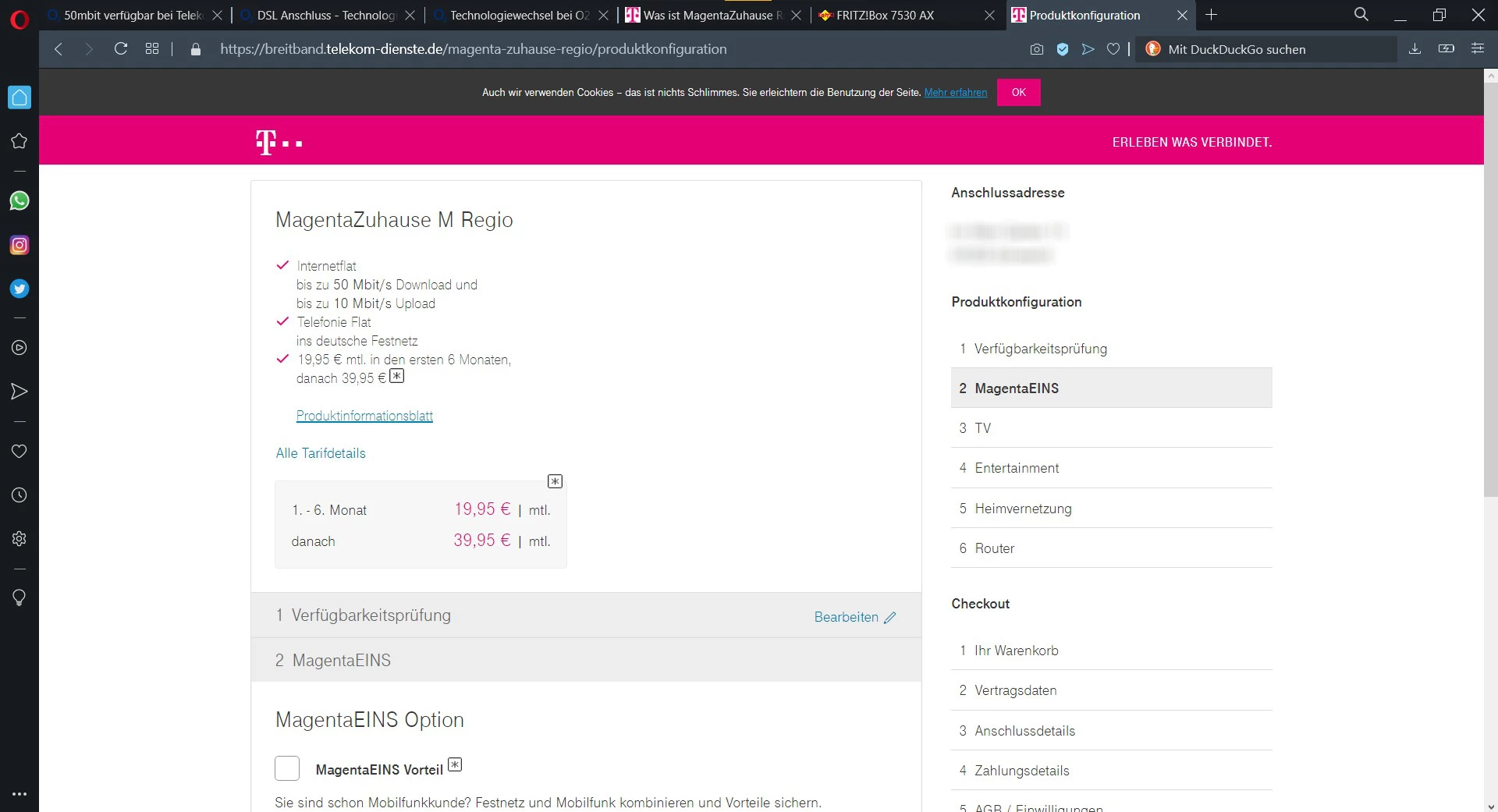Image resolution: width=1498 pixels, height=812 pixels.
Task: Click the URL address bar field
Action: 616,49
